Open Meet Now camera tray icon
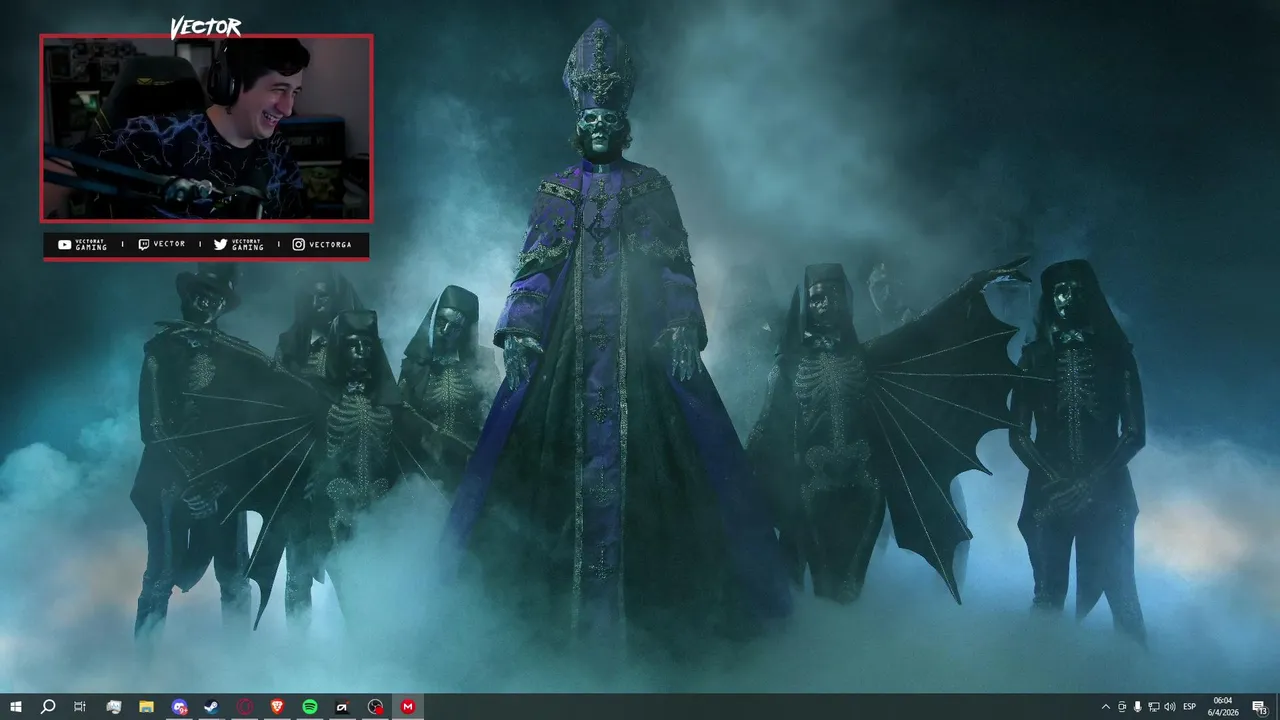The image size is (1280, 720). [1122, 707]
